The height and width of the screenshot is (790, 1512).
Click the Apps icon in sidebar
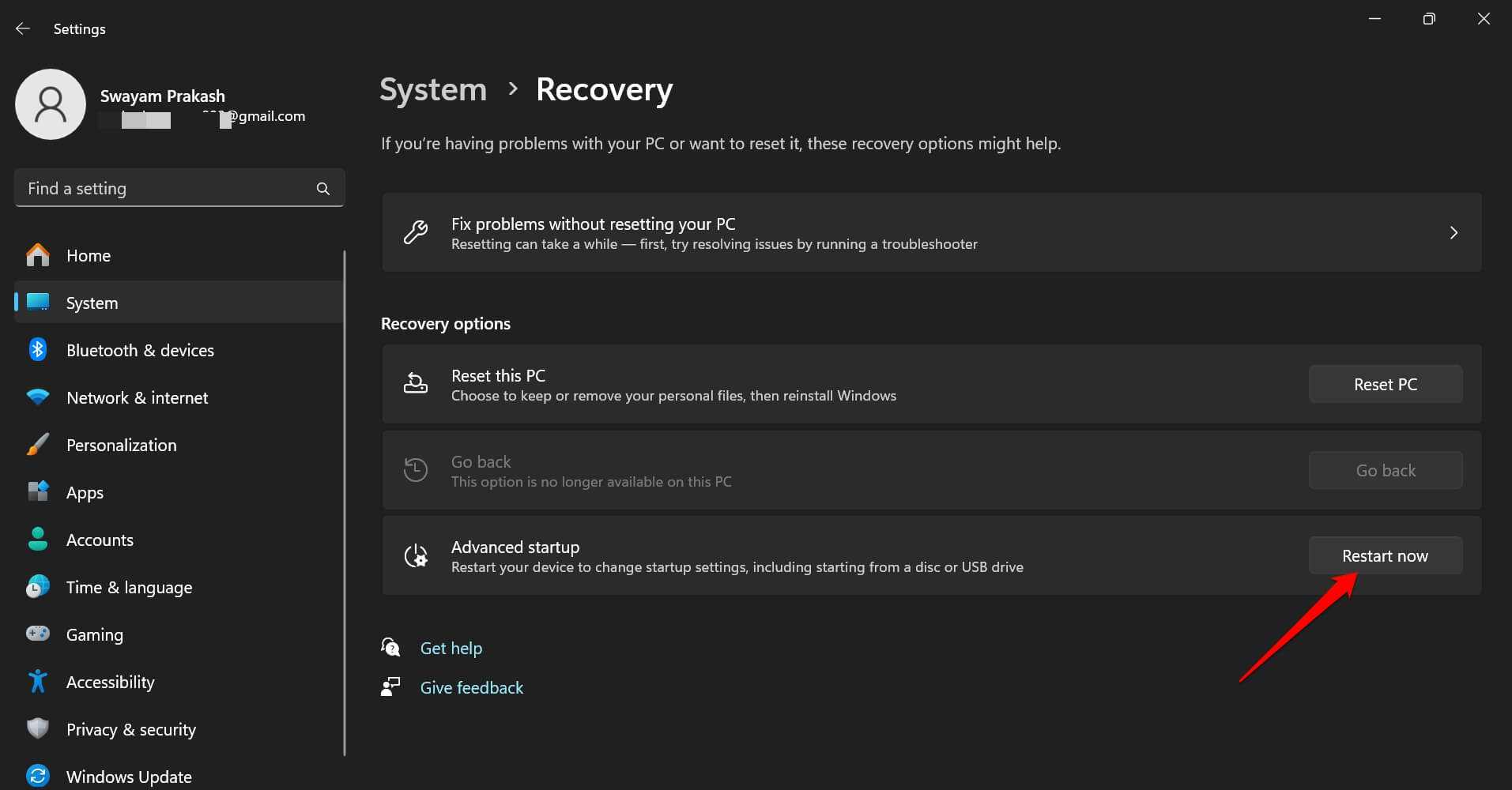[38, 491]
